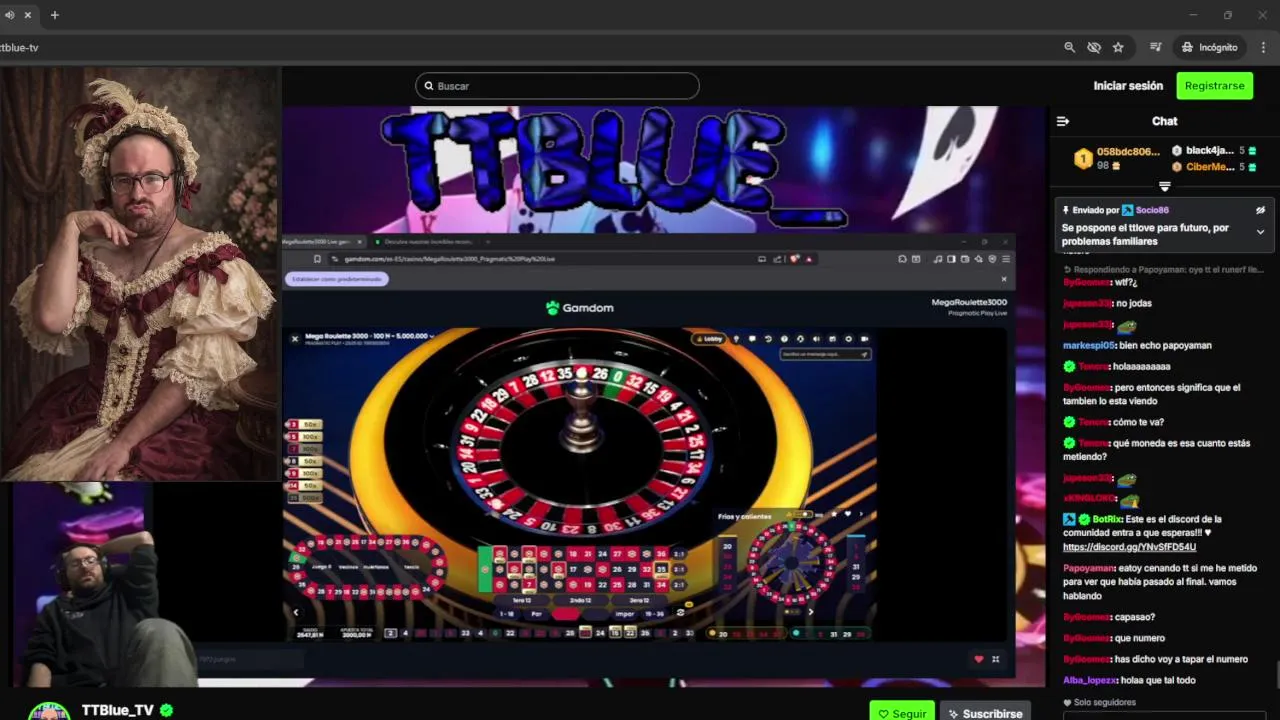This screenshot has width=1280, height=720.
Task: Open new browser tab with the plus icon
Action: tap(55, 15)
